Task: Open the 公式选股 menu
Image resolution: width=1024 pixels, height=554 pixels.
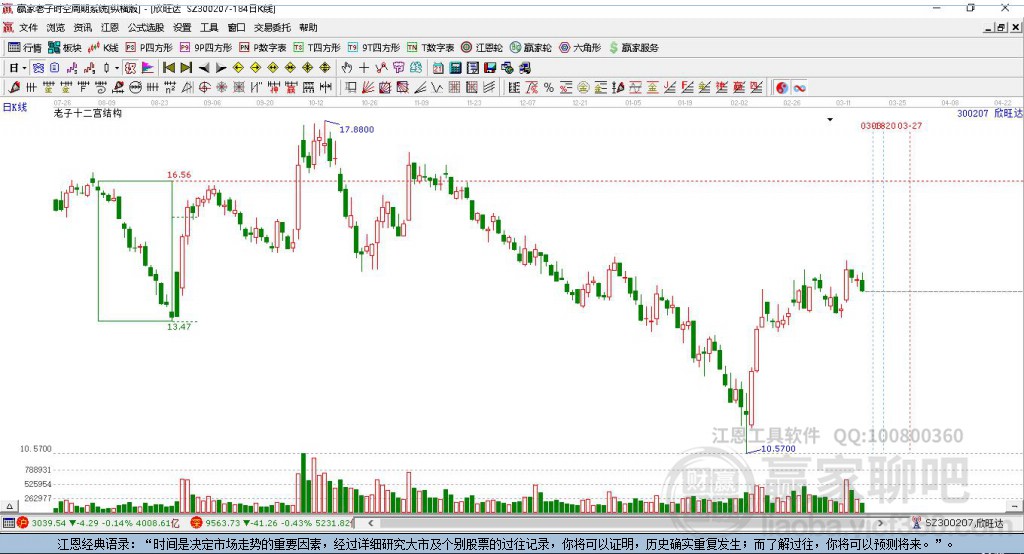Action: point(146,27)
